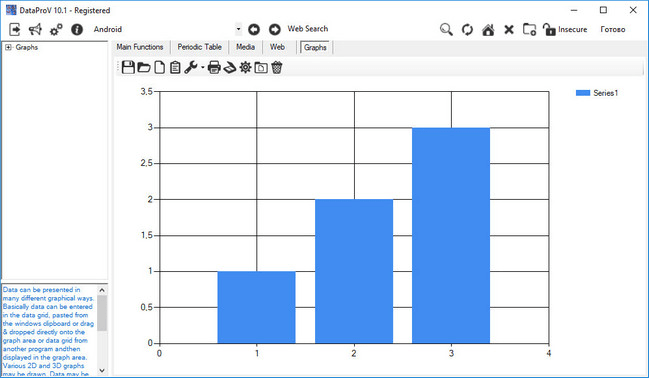Go forward with the right arrow button

[274, 29]
